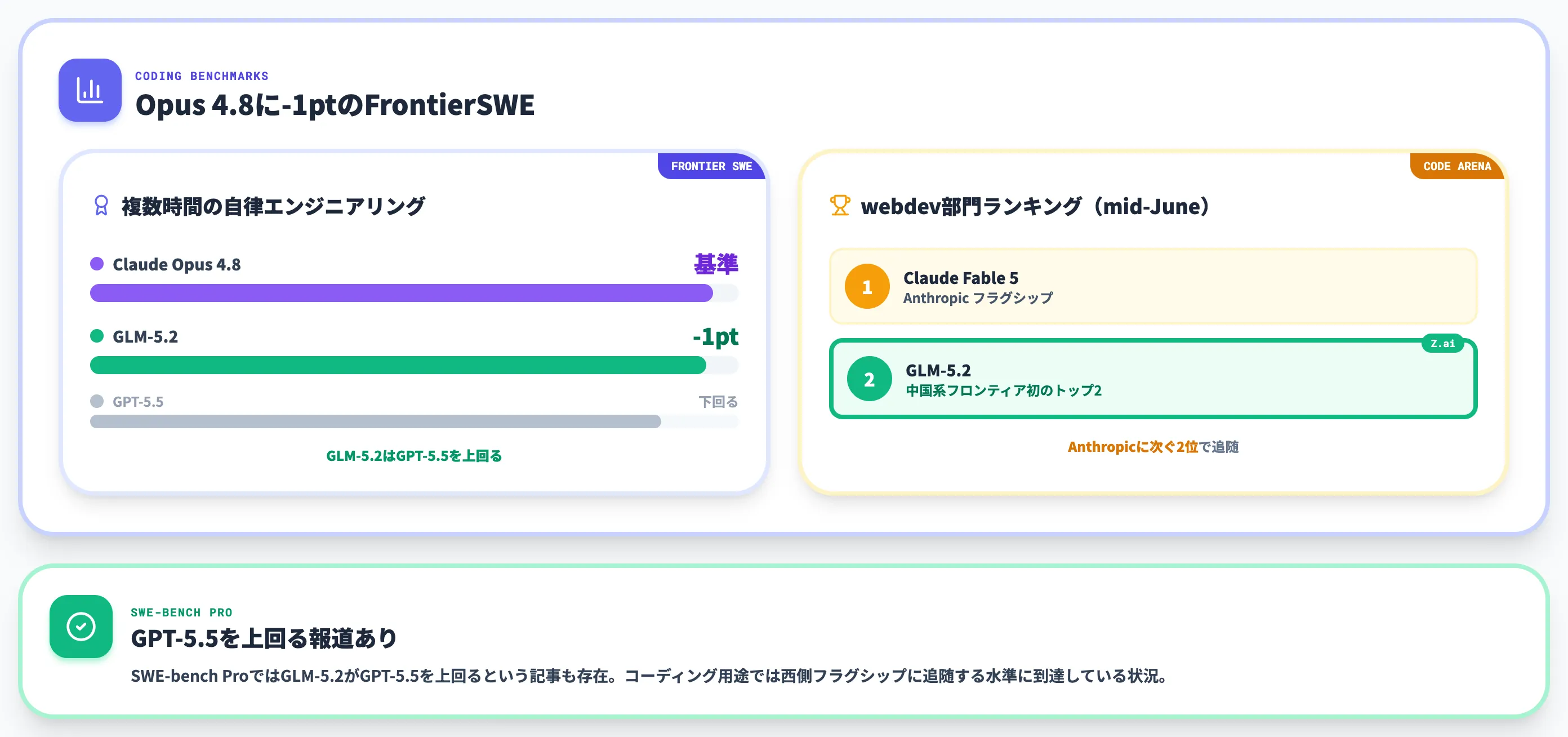Select the 中国系フロンティア初のトップ2 subtitle
Viewport: 1568px width, 737px height.
tap(1003, 390)
